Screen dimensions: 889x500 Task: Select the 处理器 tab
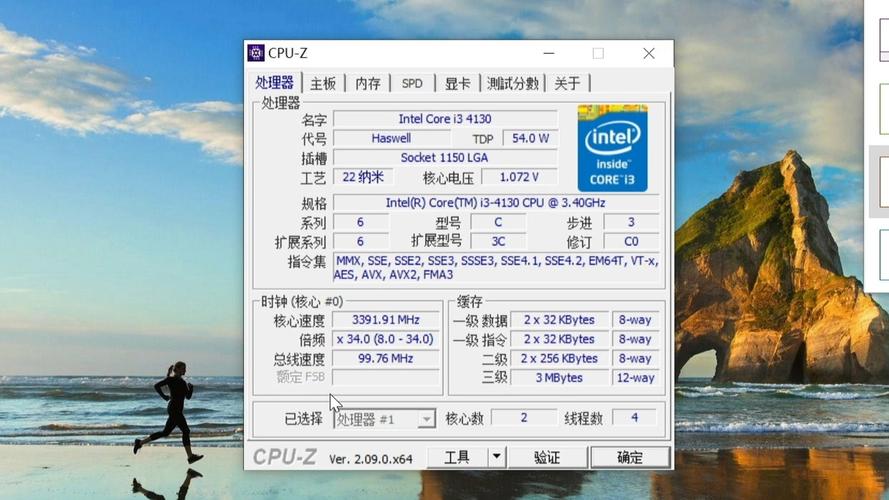(x=275, y=83)
